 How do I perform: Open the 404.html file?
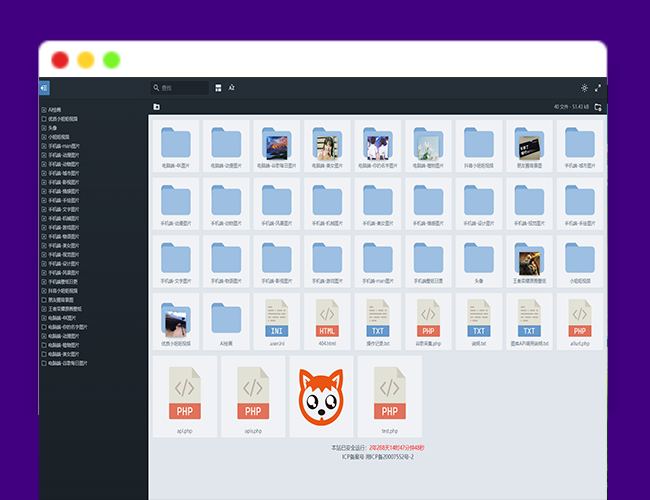coord(327,319)
